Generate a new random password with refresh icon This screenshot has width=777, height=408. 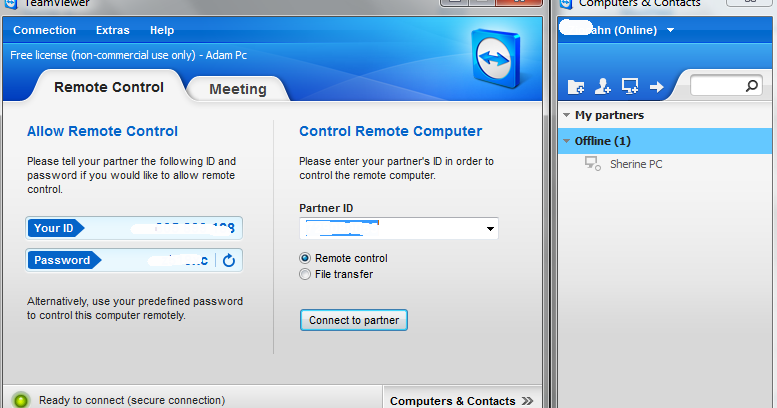pyautogui.click(x=229, y=261)
